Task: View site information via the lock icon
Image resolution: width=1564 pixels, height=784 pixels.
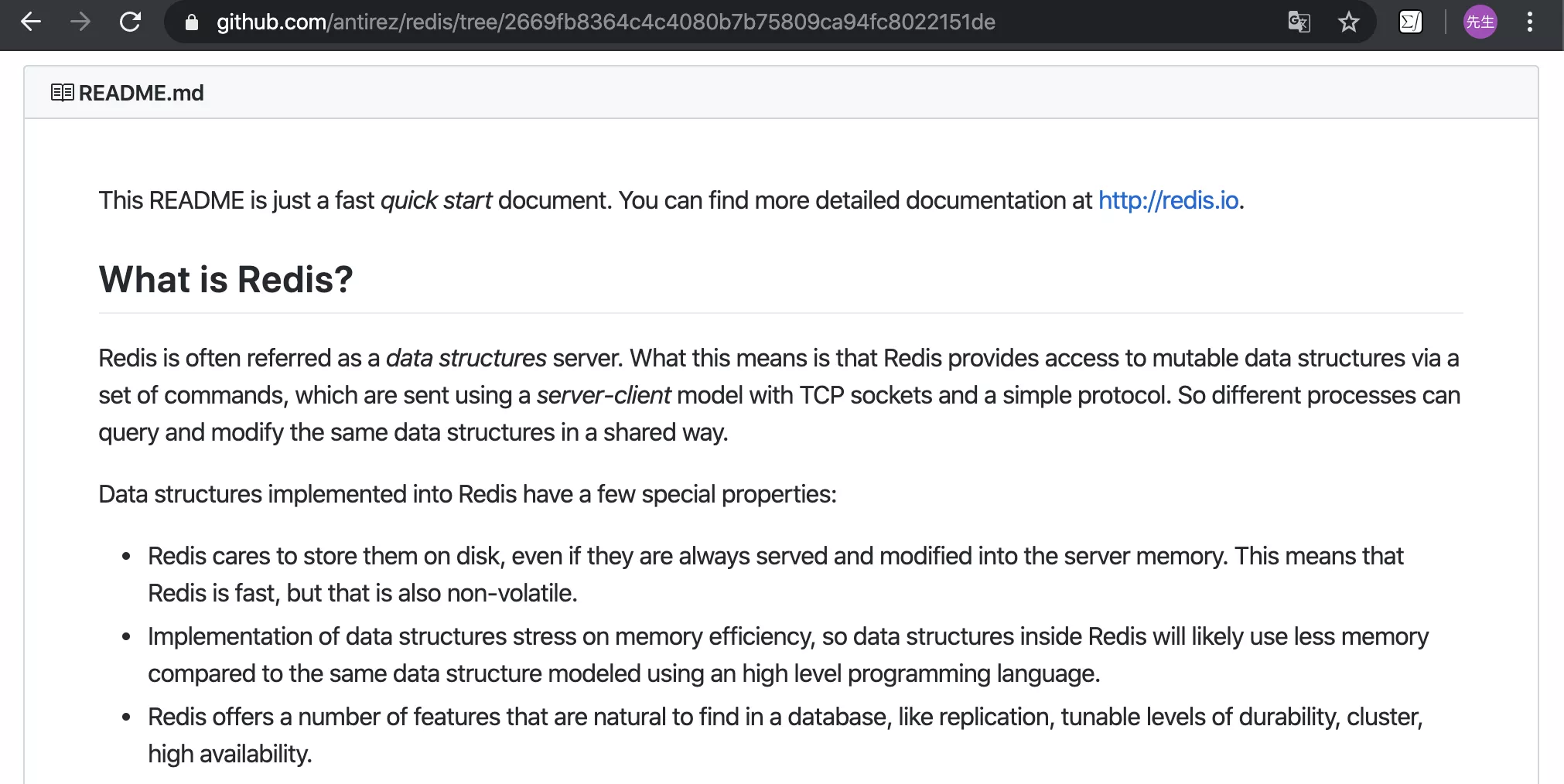Action: (192, 22)
